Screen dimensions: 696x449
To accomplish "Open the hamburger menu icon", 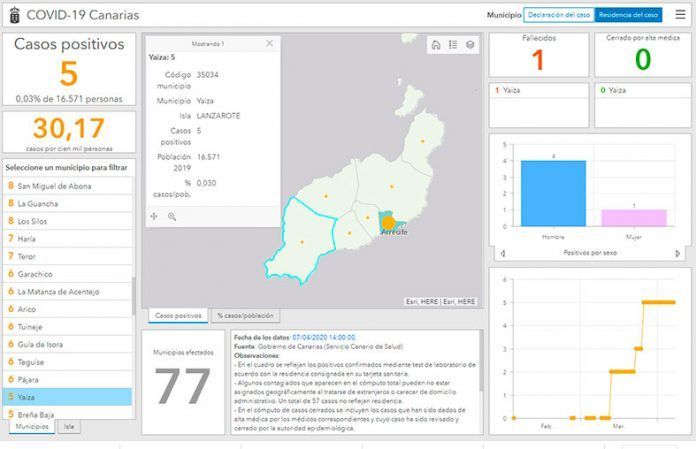I will (680, 15).
